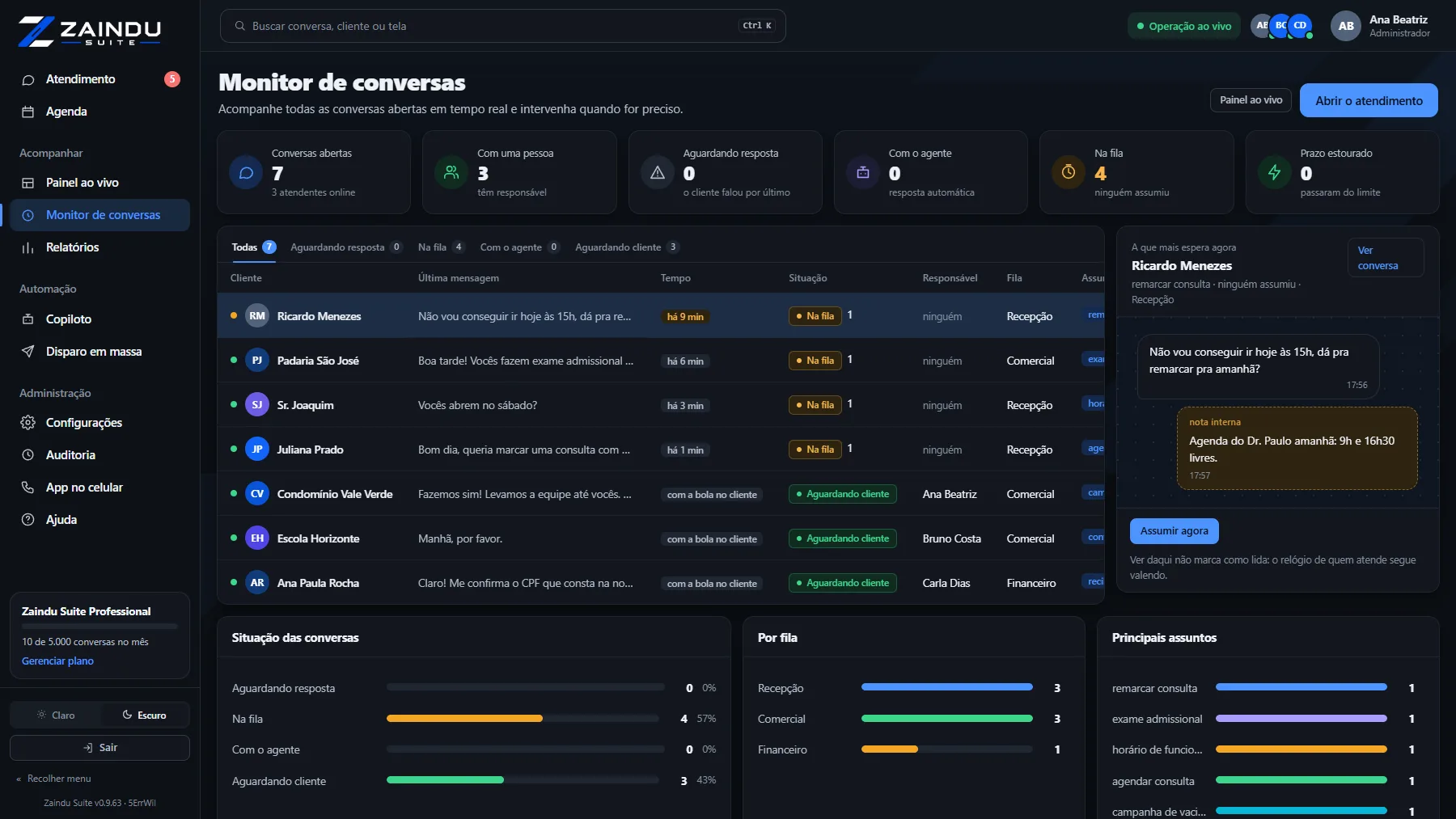Click the Na fila clock icon

tap(1069, 172)
